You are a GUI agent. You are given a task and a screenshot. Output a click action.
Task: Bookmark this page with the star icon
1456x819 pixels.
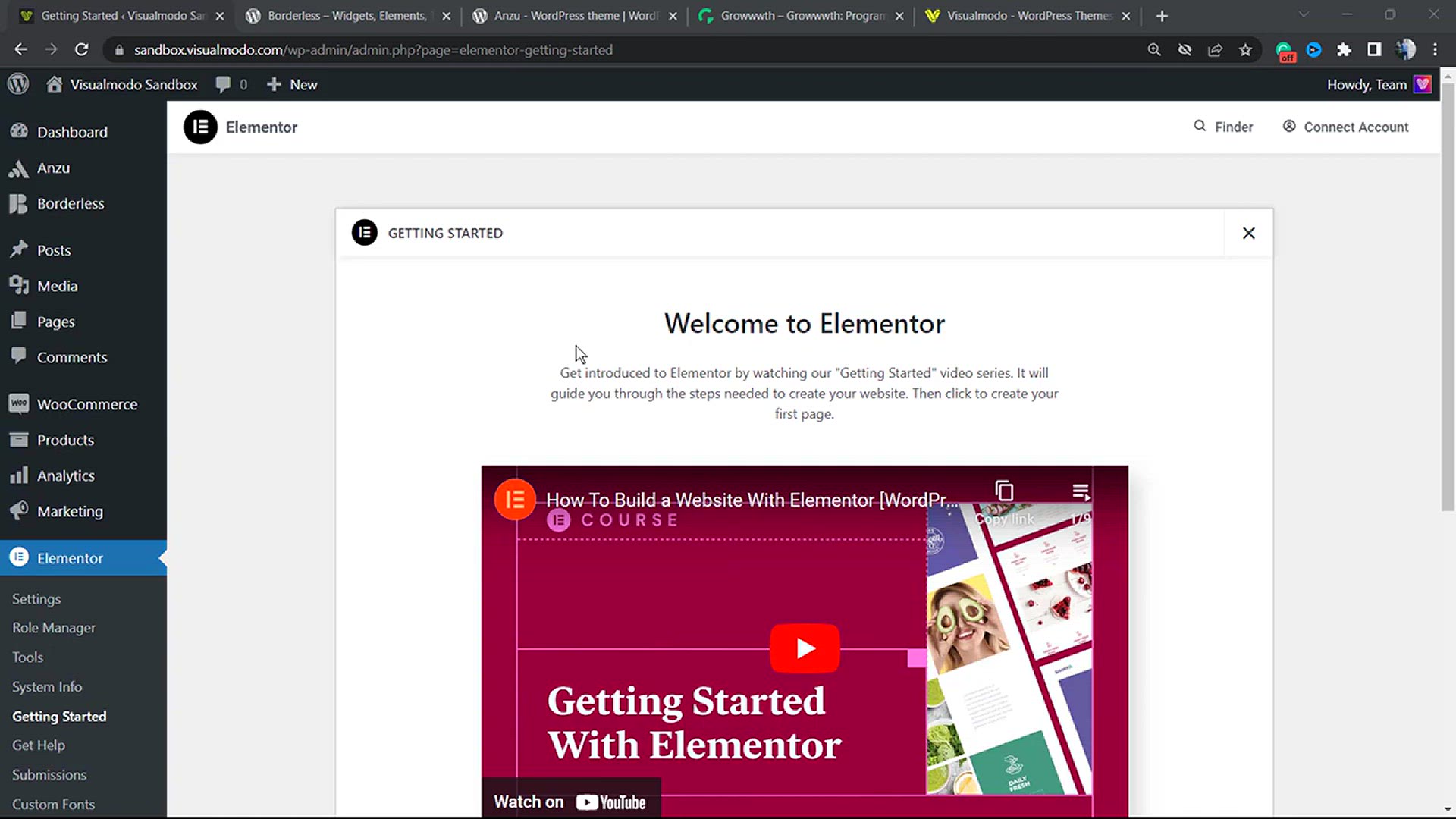tap(1245, 50)
